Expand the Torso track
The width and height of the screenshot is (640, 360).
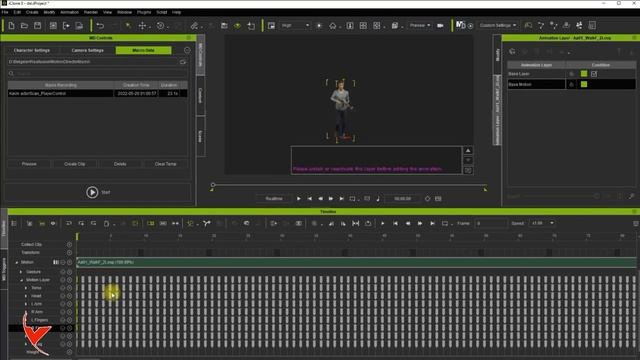coord(26,288)
